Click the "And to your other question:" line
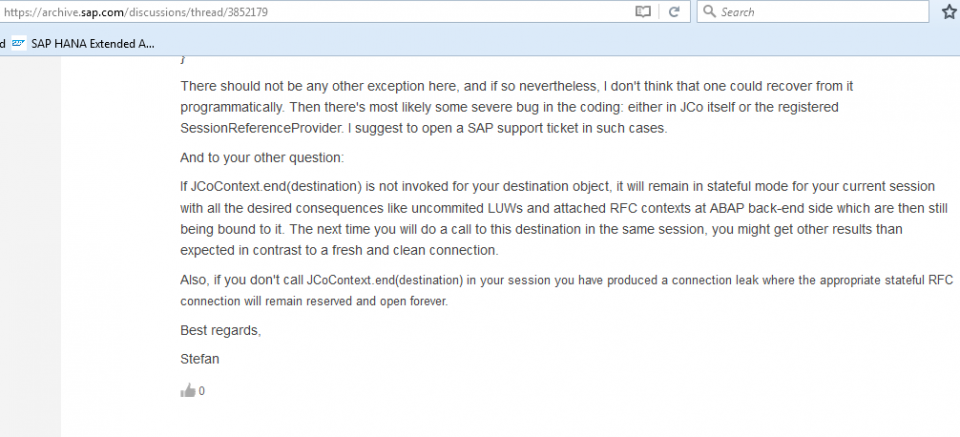The image size is (960, 437). coord(259,157)
